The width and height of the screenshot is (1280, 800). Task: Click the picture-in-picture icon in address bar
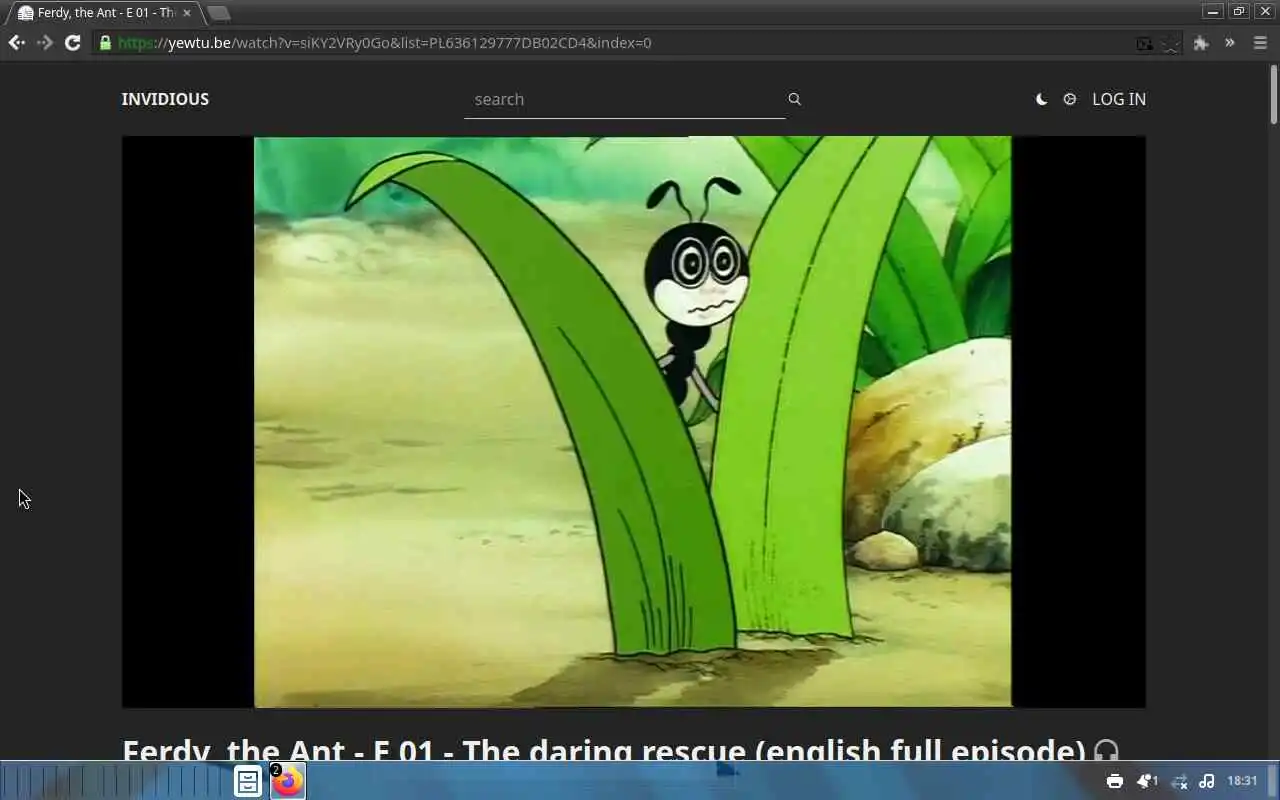click(1144, 43)
